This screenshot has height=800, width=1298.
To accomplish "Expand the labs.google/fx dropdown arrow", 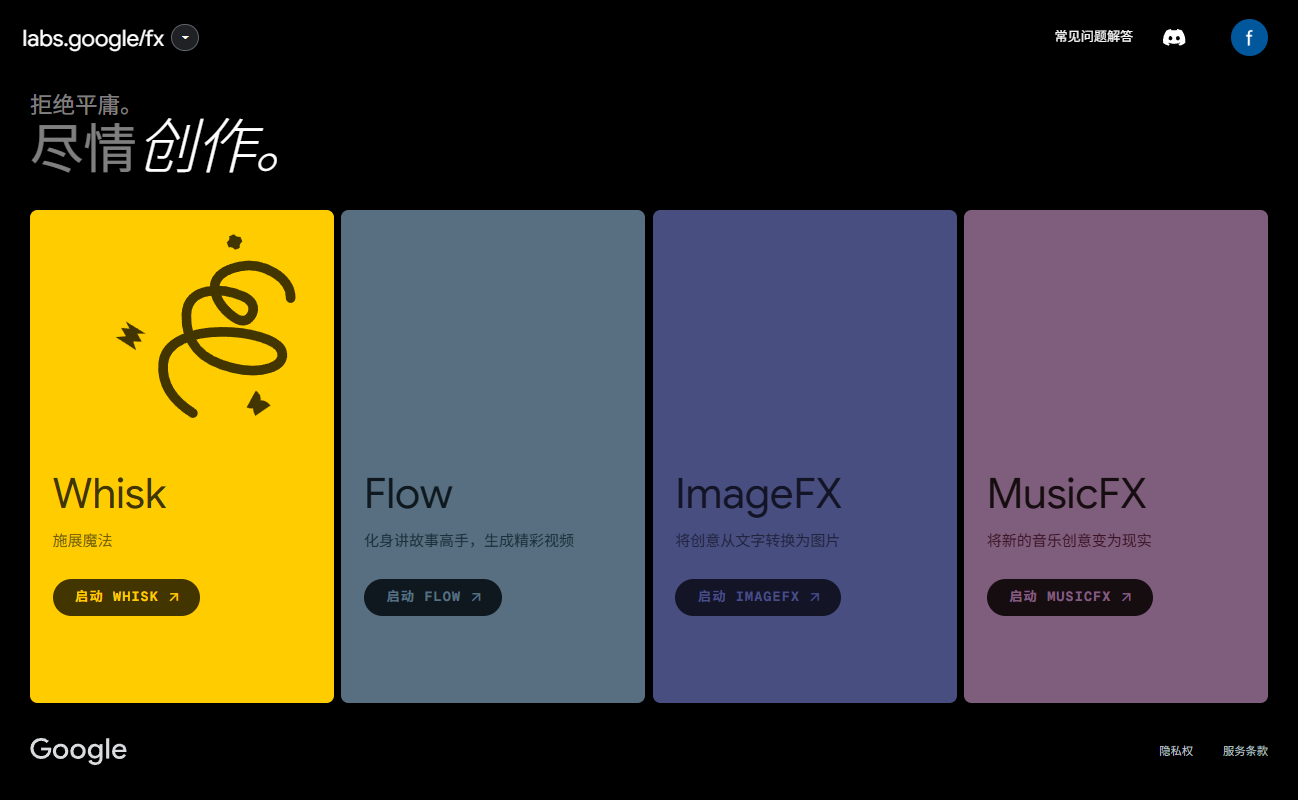I will tap(185, 38).
